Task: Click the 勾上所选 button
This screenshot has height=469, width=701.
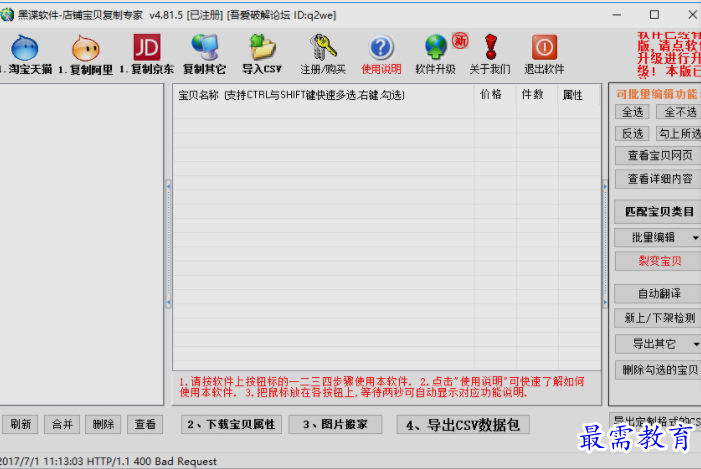Action: 680,133
